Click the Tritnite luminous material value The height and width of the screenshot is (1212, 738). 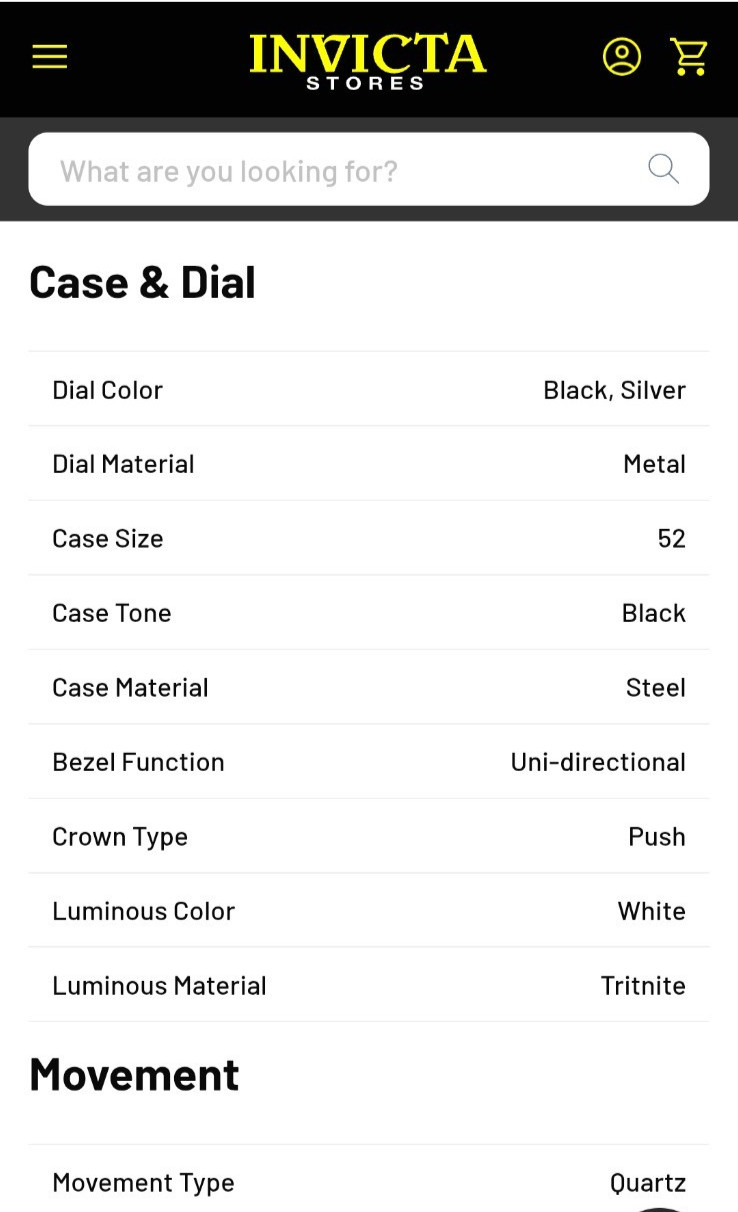(643, 985)
